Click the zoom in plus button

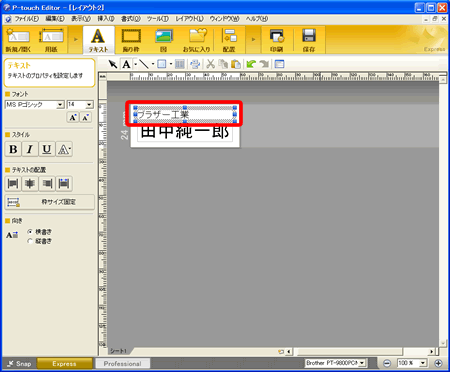[438, 363]
